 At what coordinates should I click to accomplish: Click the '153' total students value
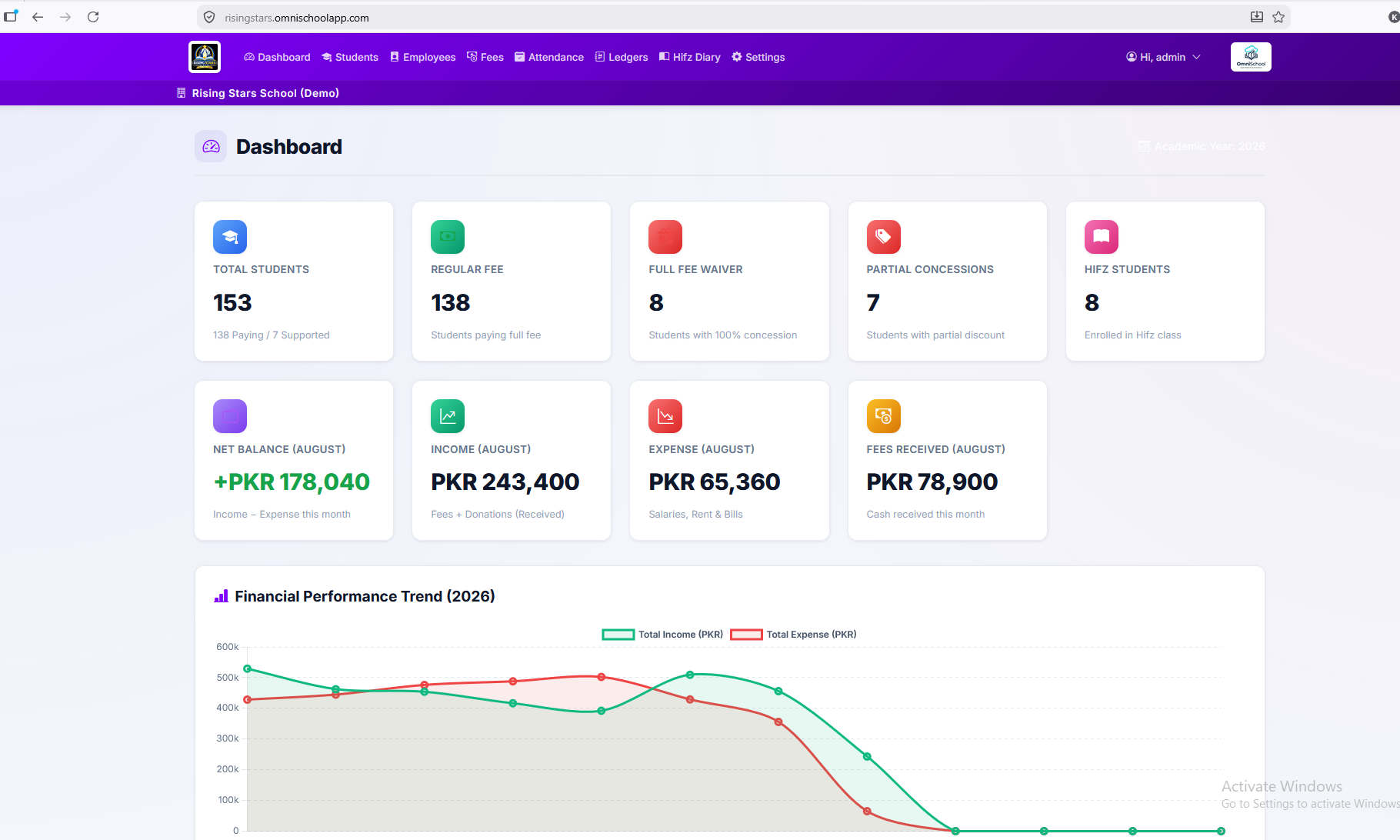pos(232,303)
